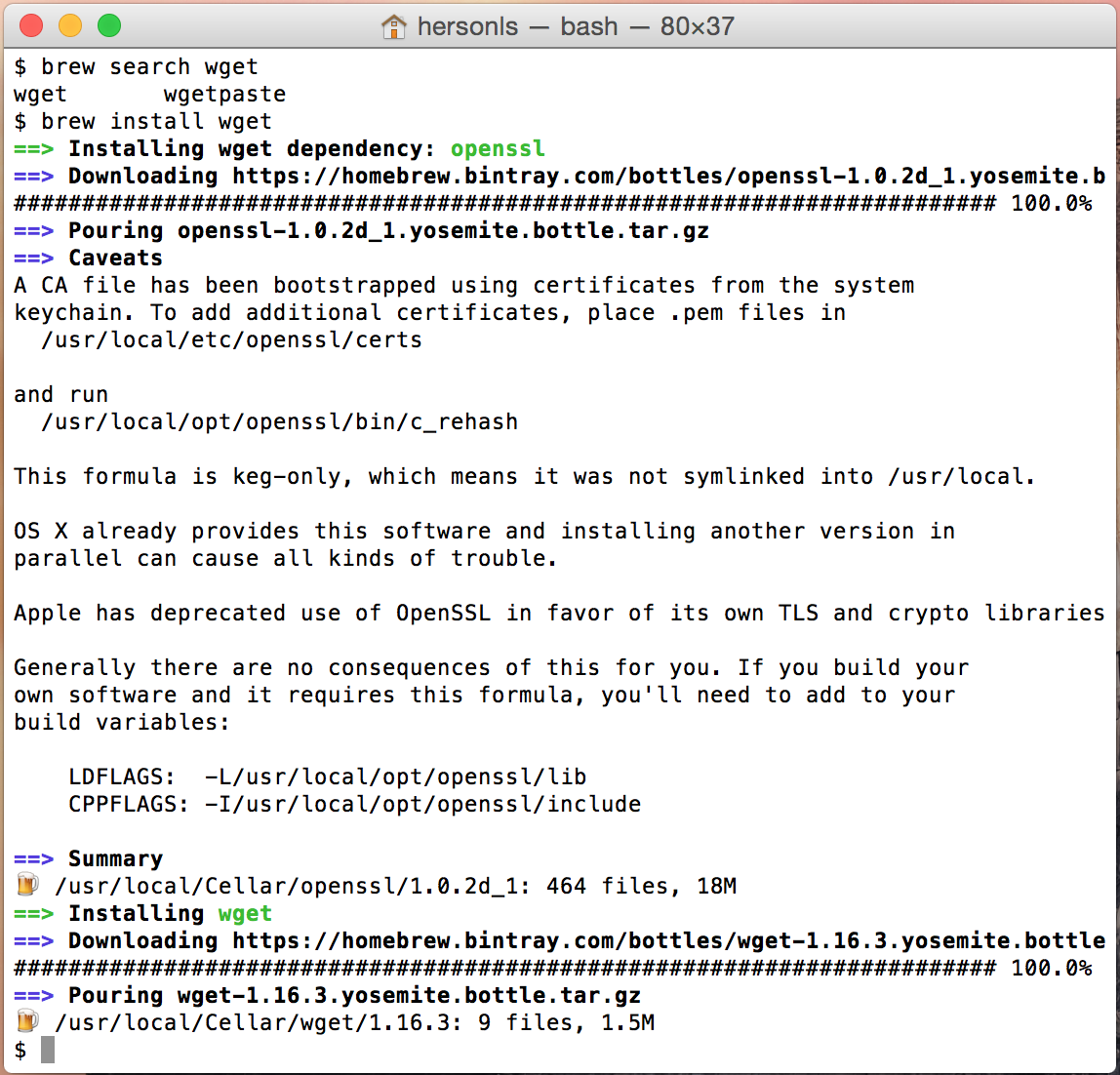Click the 'and run' line
The height and width of the screenshot is (1075, 1120).
pyautogui.click(x=60, y=394)
